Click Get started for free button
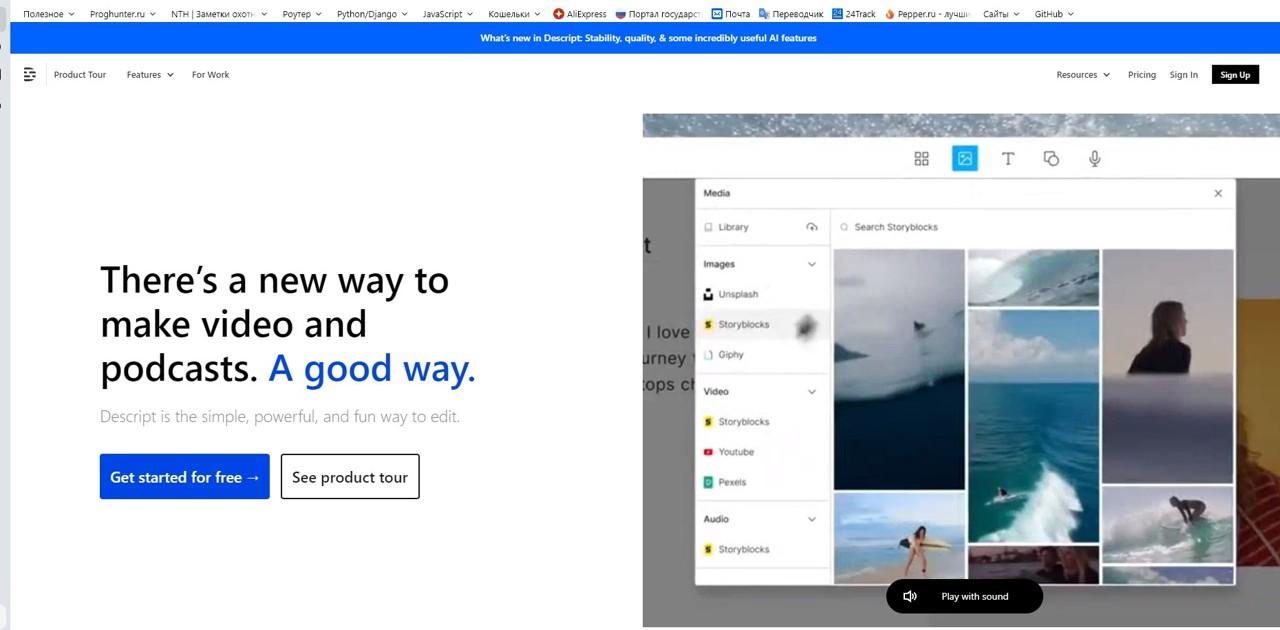Image resolution: width=1280 pixels, height=630 pixels. pyautogui.click(x=185, y=477)
